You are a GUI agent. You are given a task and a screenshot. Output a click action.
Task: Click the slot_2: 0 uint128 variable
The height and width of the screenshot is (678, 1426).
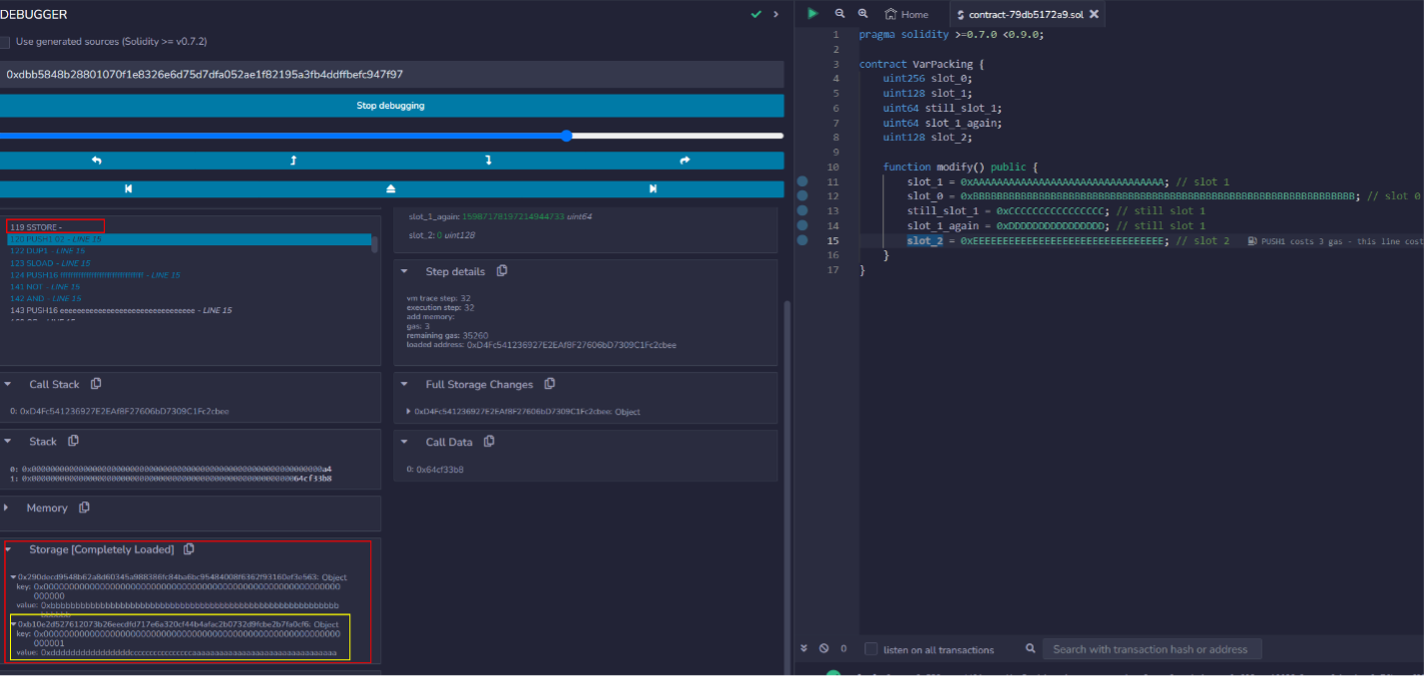[441, 235]
